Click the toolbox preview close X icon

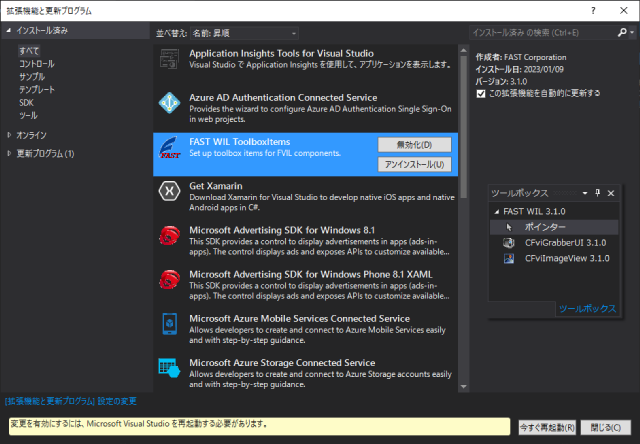[611, 193]
